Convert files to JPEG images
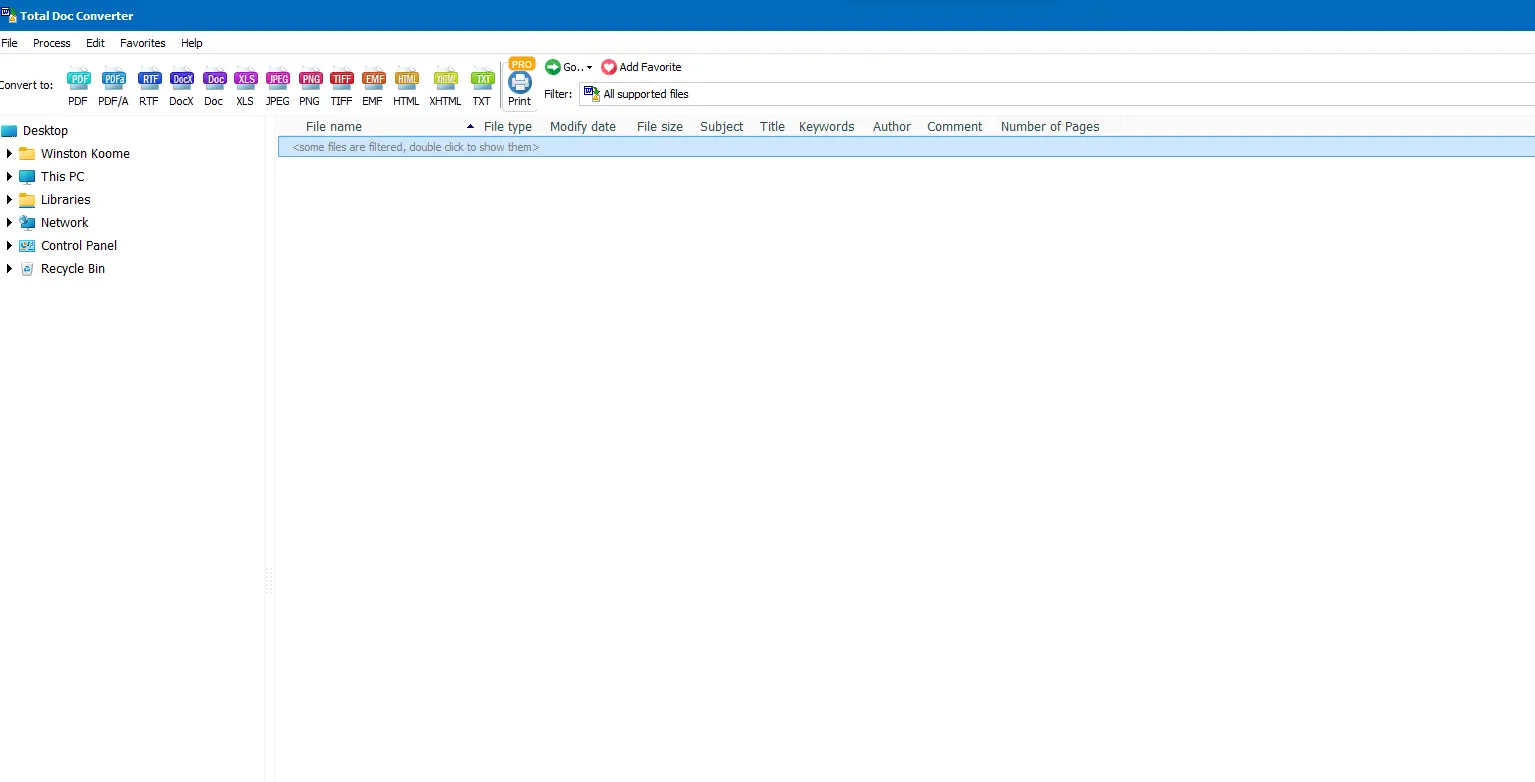This screenshot has width=1535, height=782. coord(277,84)
